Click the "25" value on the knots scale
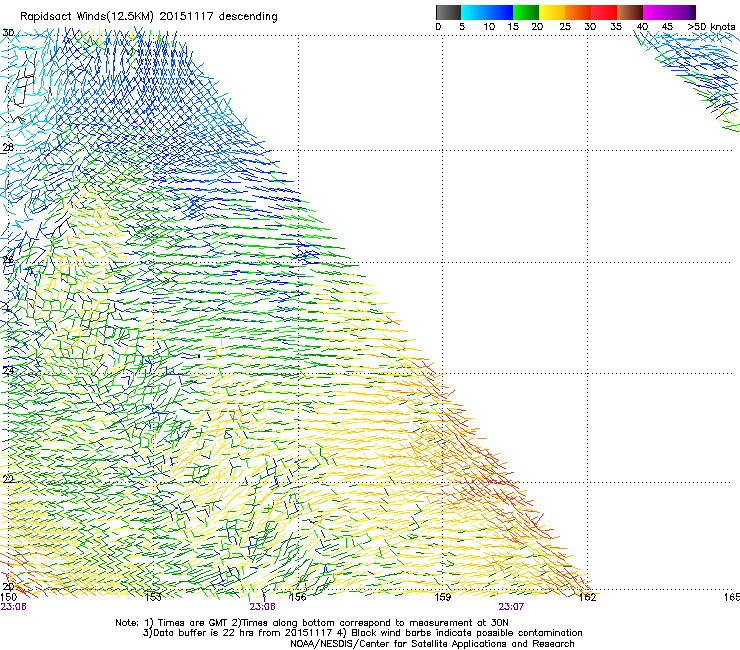 565,27
